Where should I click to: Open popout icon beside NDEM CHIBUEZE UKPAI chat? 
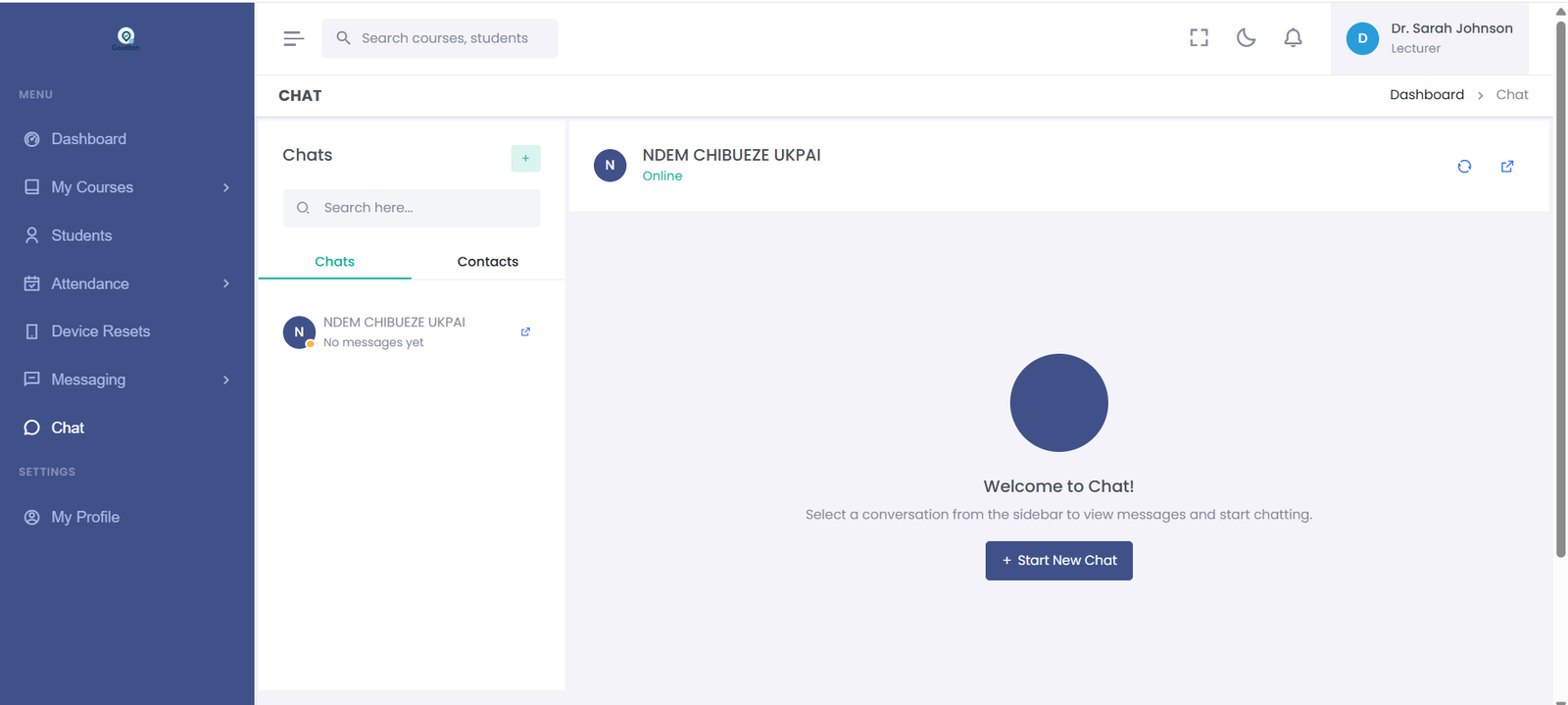click(525, 332)
